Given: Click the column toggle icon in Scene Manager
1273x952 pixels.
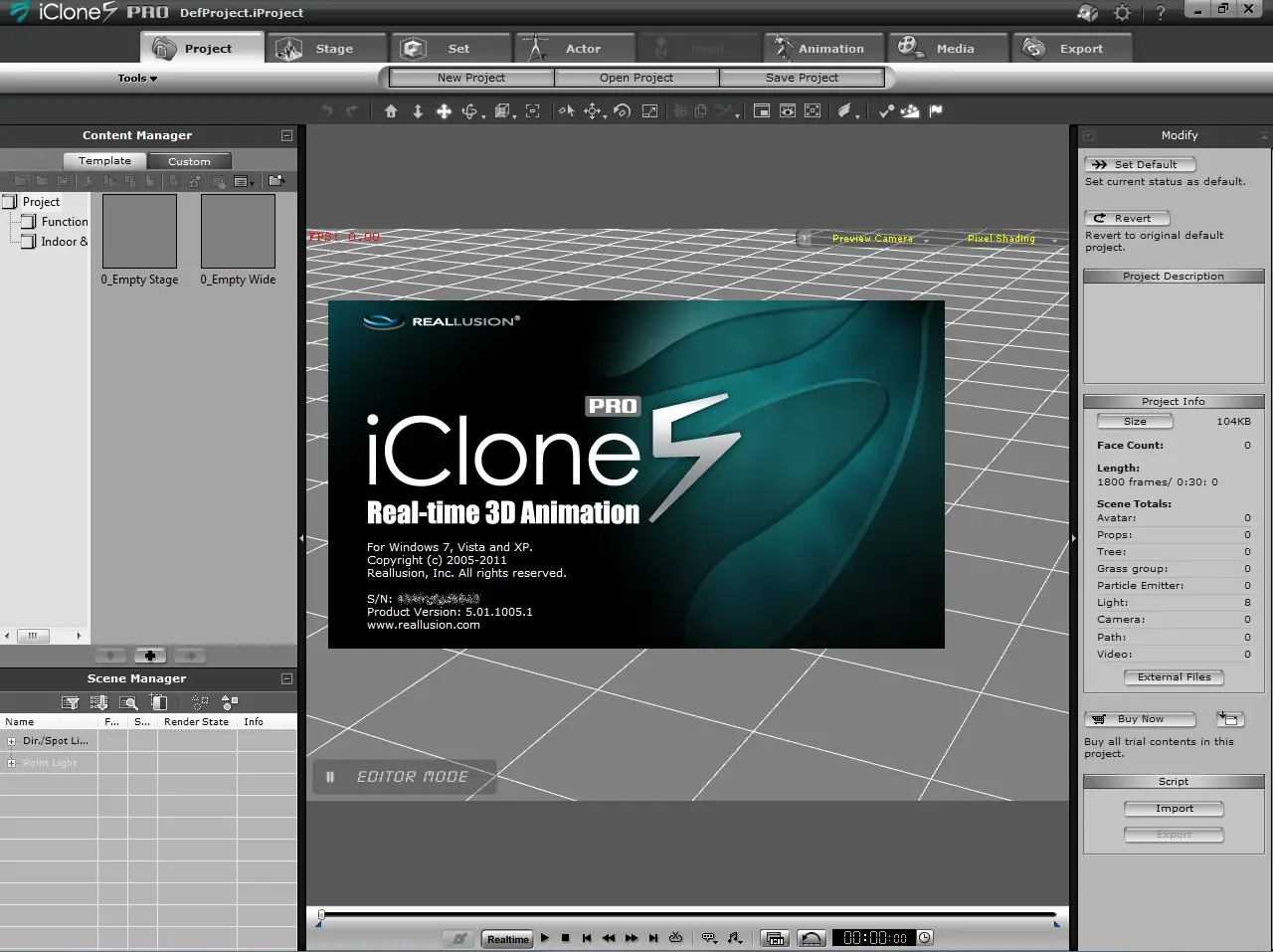Looking at the screenshot, I should point(159,702).
